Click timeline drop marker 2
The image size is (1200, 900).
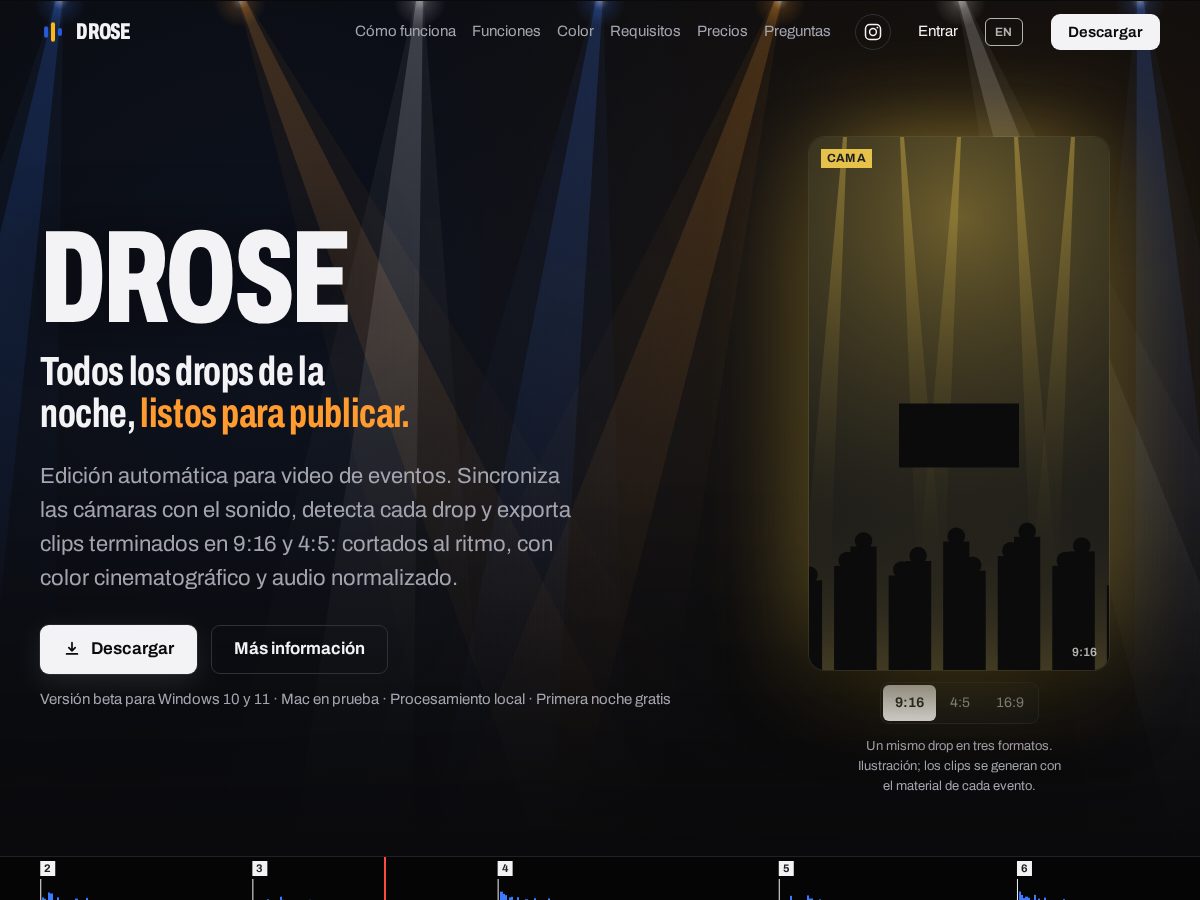[48, 868]
